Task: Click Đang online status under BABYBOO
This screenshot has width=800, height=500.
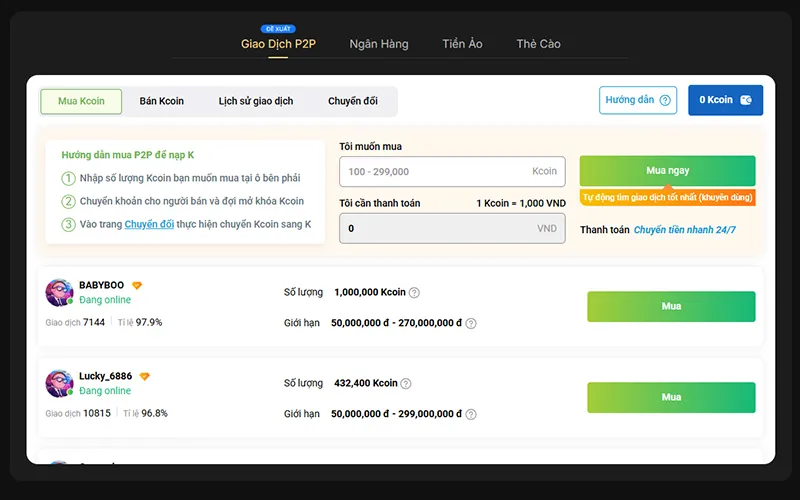Action: pyautogui.click(x=105, y=300)
